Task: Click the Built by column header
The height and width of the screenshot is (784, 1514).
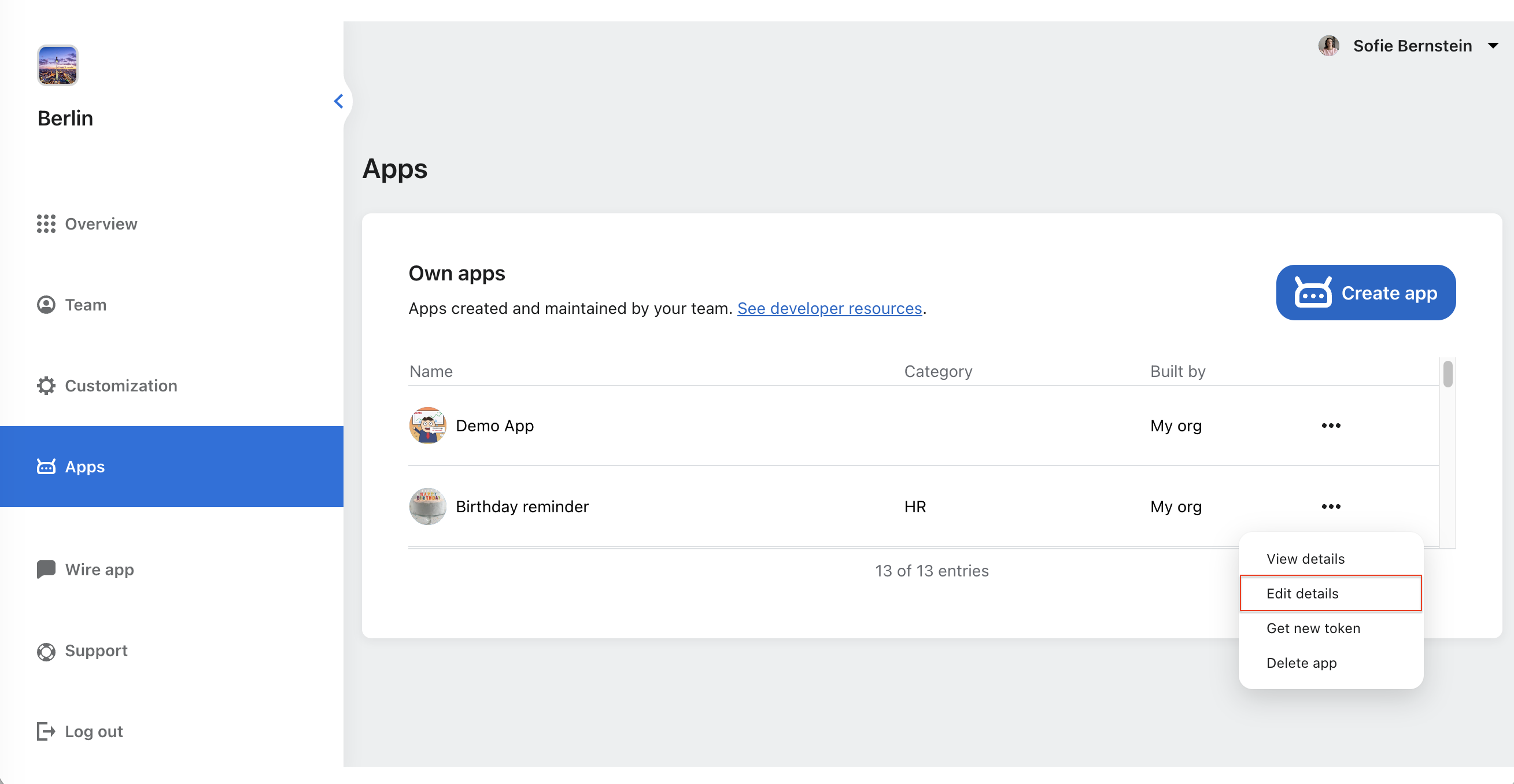Action: click(1177, 371)
